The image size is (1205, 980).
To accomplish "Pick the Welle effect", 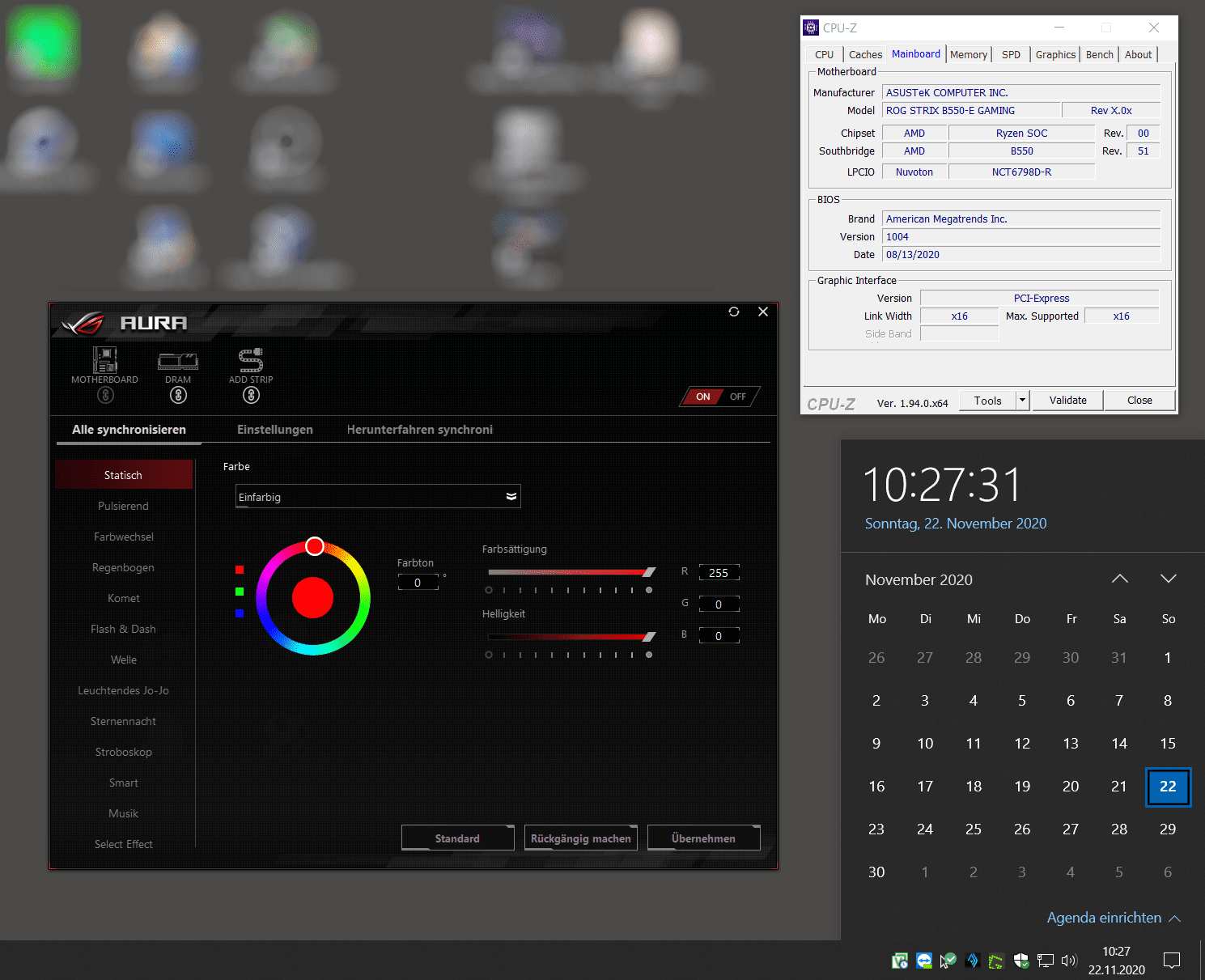I will pos(124,660).
